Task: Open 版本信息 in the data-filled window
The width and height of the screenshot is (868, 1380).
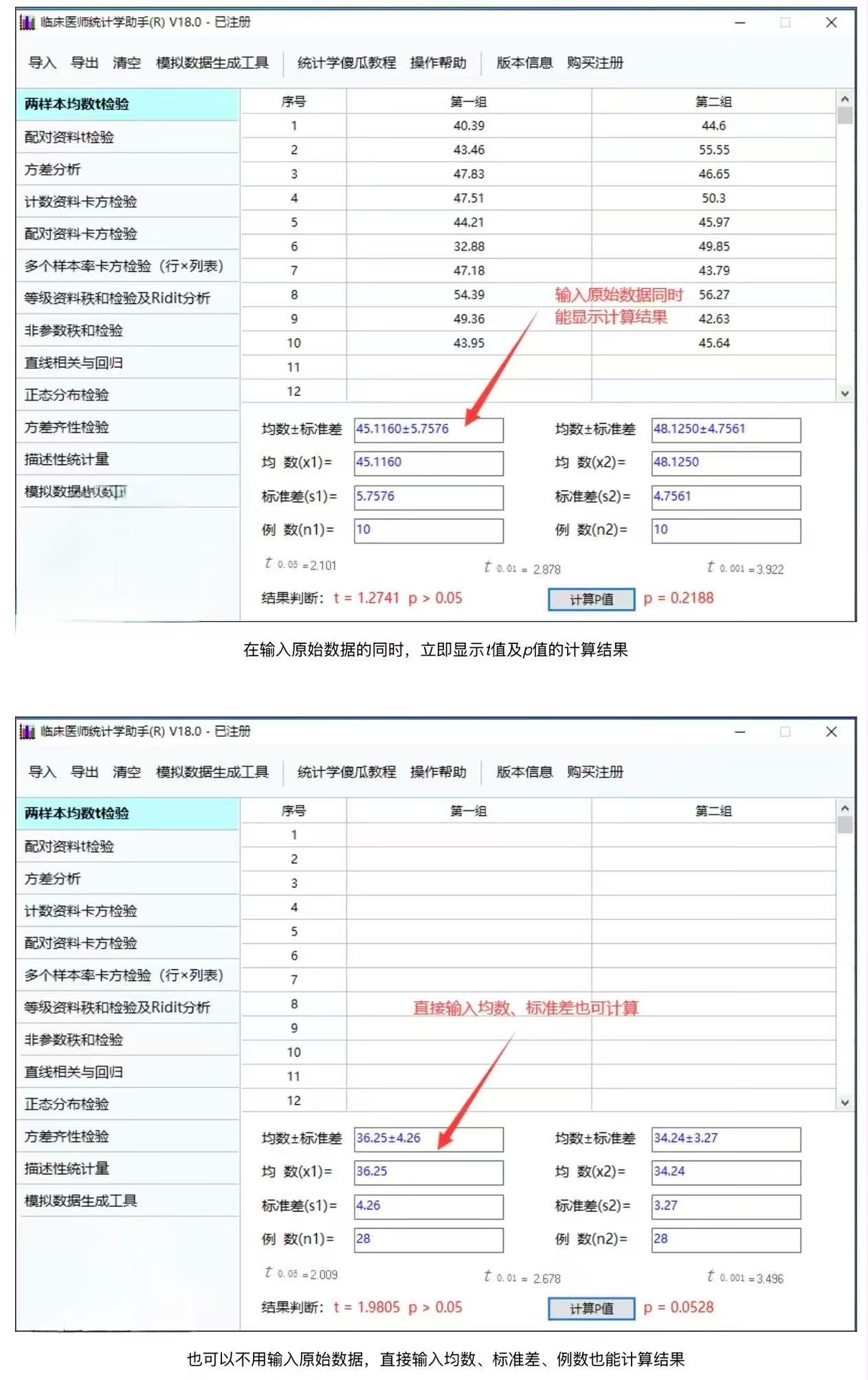Action: pos(524,63)
